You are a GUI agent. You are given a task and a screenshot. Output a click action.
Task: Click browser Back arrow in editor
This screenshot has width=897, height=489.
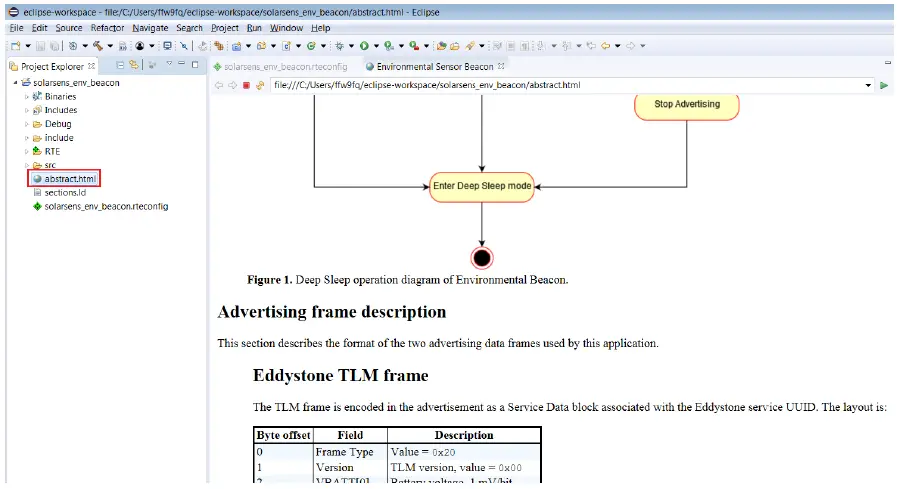(x=219, y=85)
